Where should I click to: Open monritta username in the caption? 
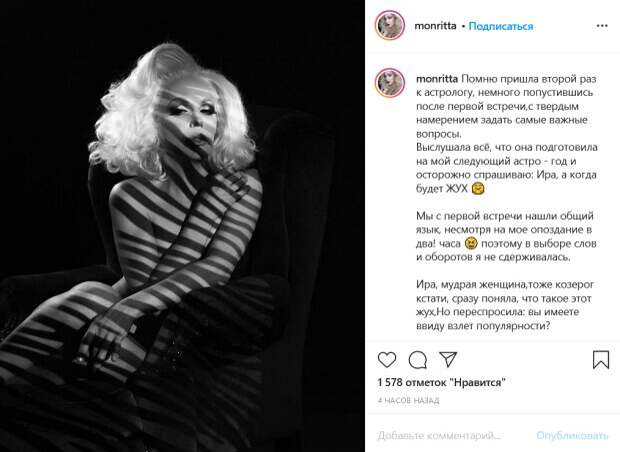coord(437,79)
